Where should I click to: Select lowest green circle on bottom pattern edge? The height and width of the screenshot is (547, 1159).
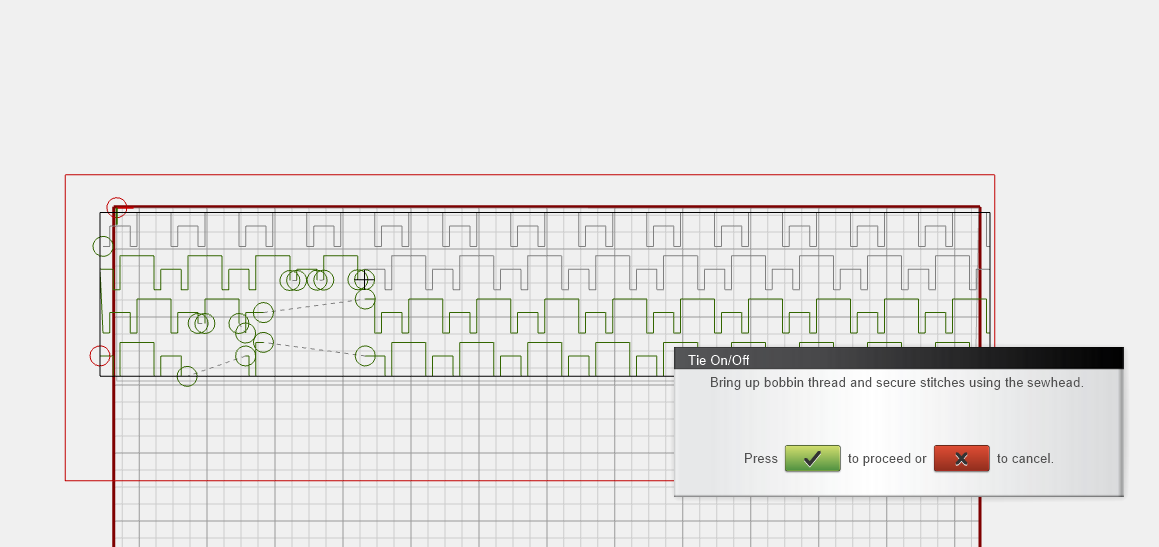[x=187, y=376]
